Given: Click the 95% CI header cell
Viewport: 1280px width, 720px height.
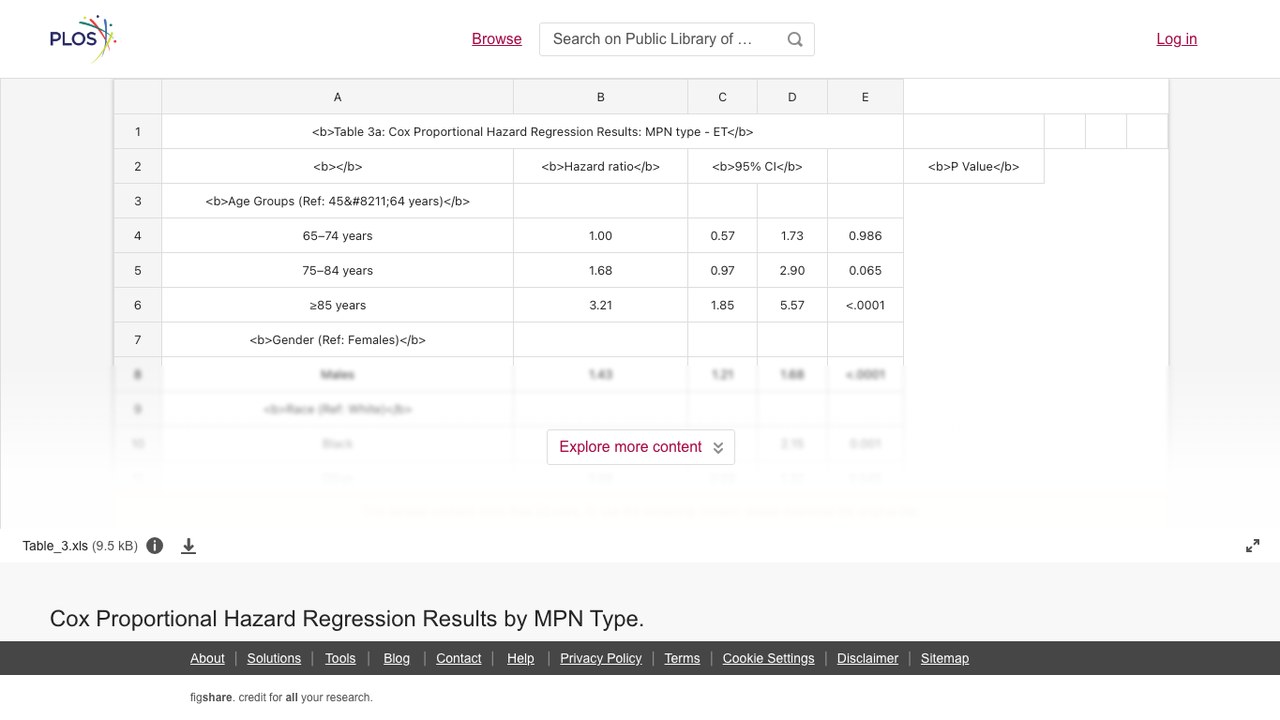Looking at the screenshot, I should [757, 167].
